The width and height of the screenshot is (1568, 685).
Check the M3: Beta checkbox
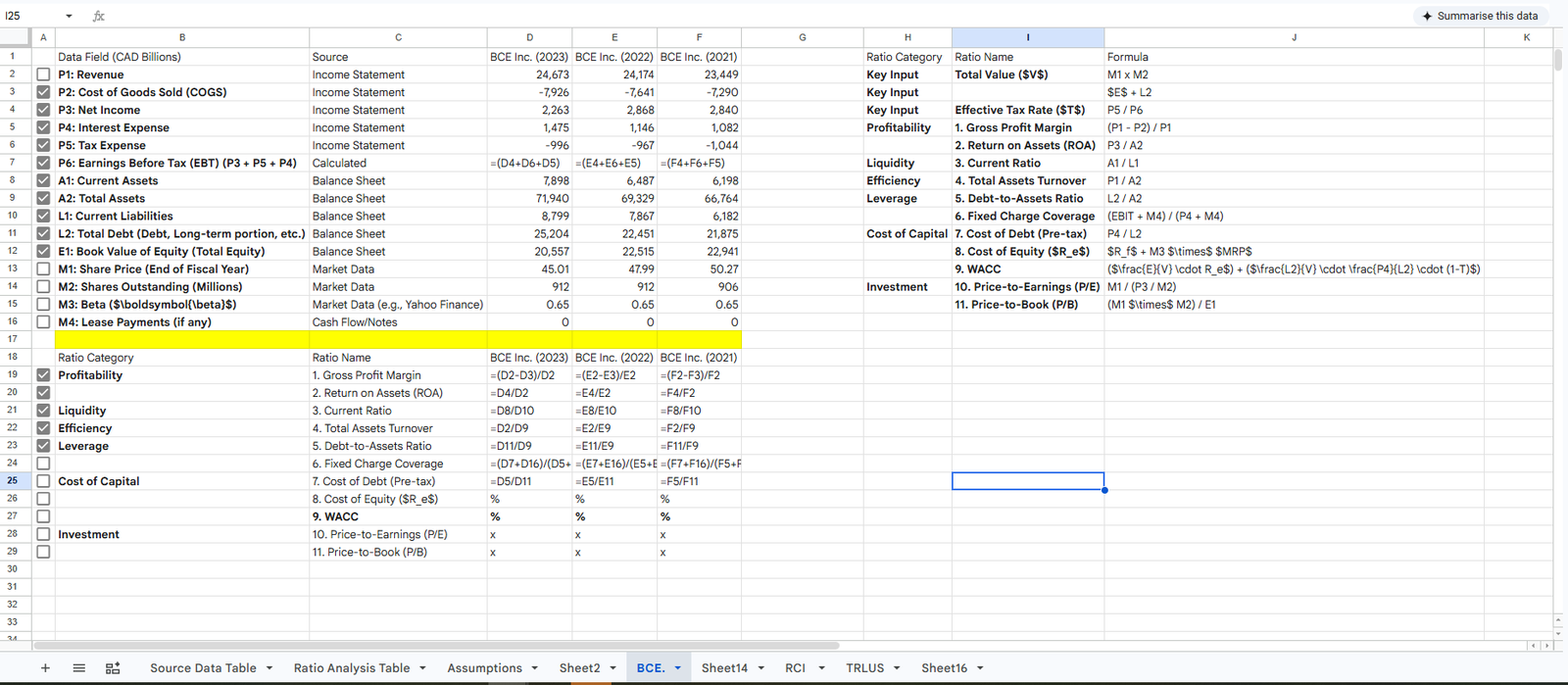click(43, 304)
